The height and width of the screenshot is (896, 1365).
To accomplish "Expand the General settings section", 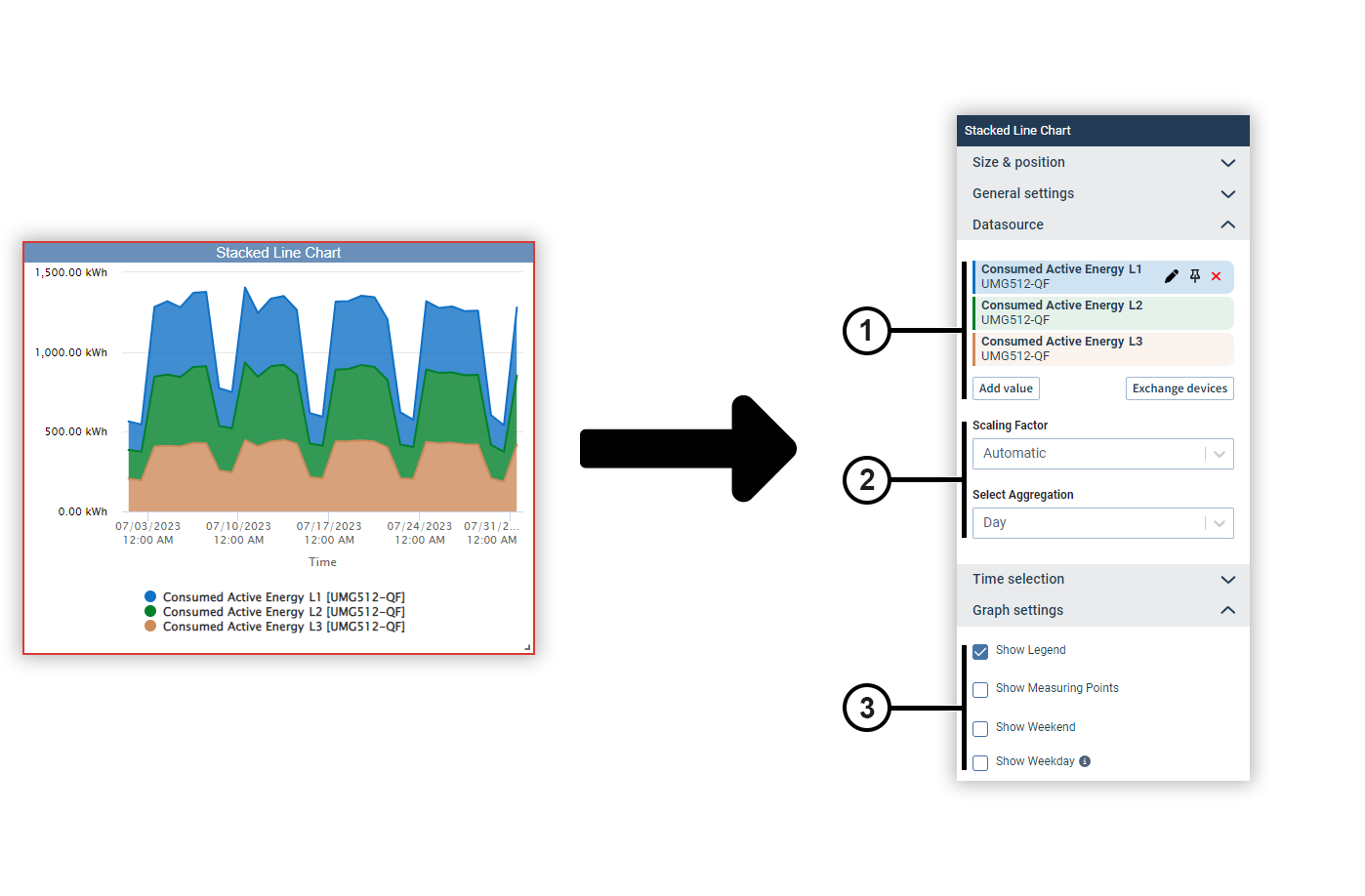I will (x=1227, y=193).
